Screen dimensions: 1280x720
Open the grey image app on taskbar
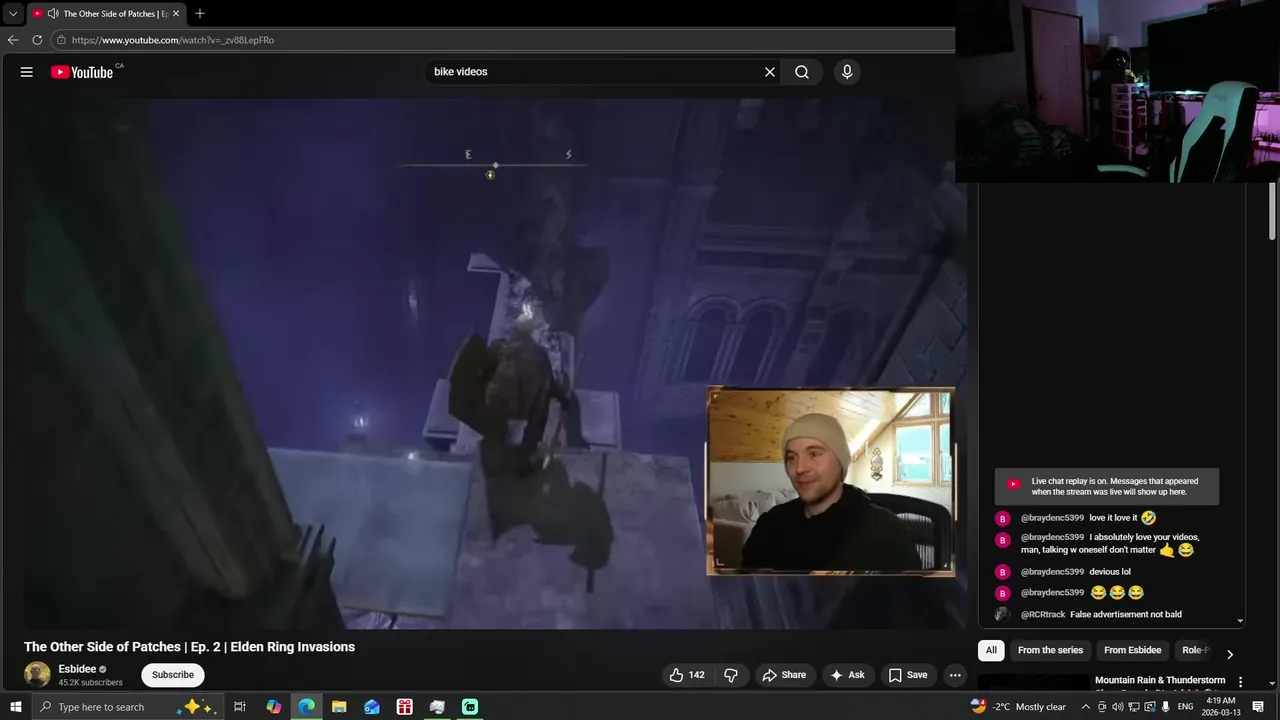click(x=437, y=707)
